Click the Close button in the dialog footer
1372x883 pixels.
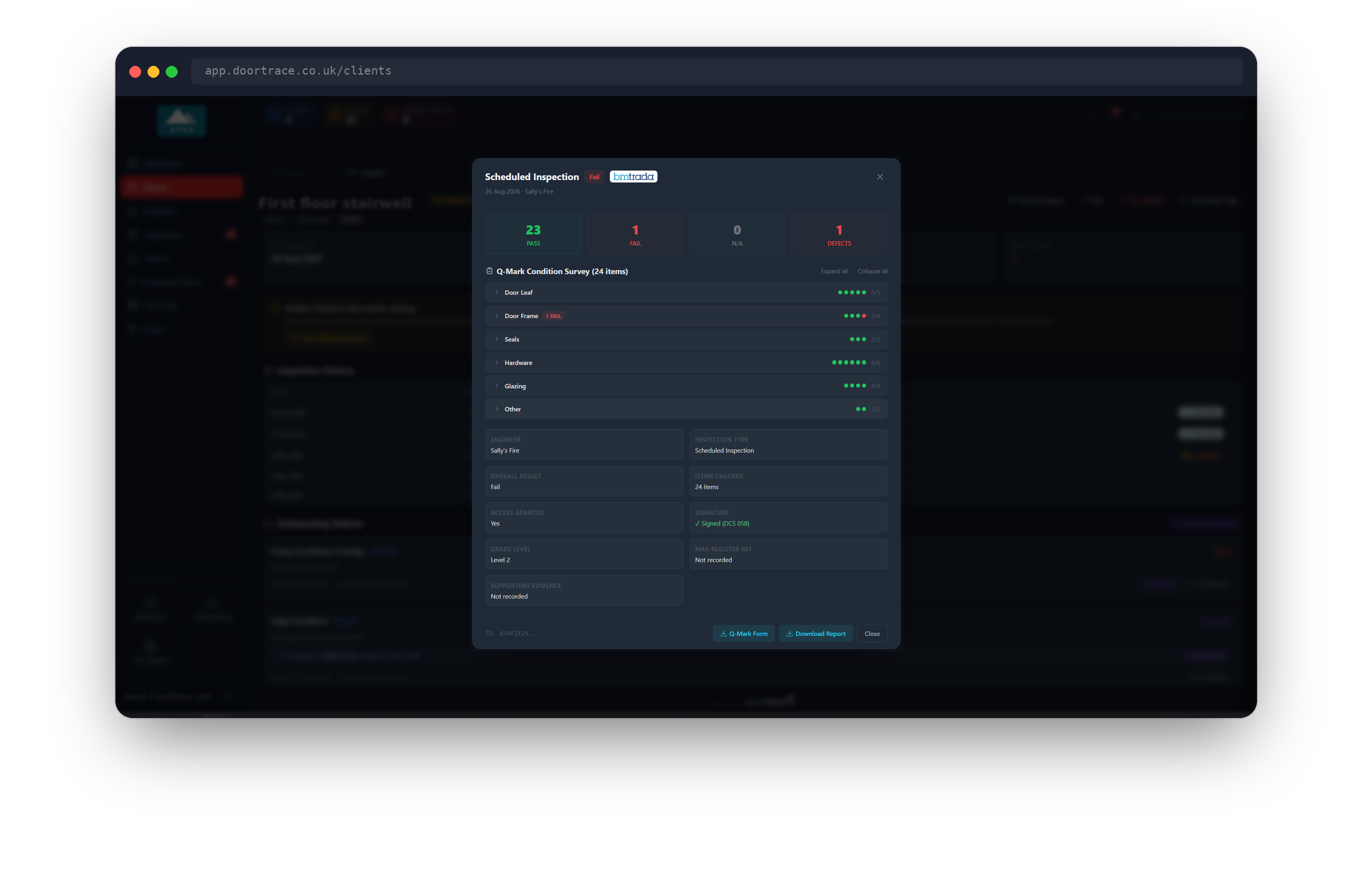pyautogui.click(x=872, y=633)
